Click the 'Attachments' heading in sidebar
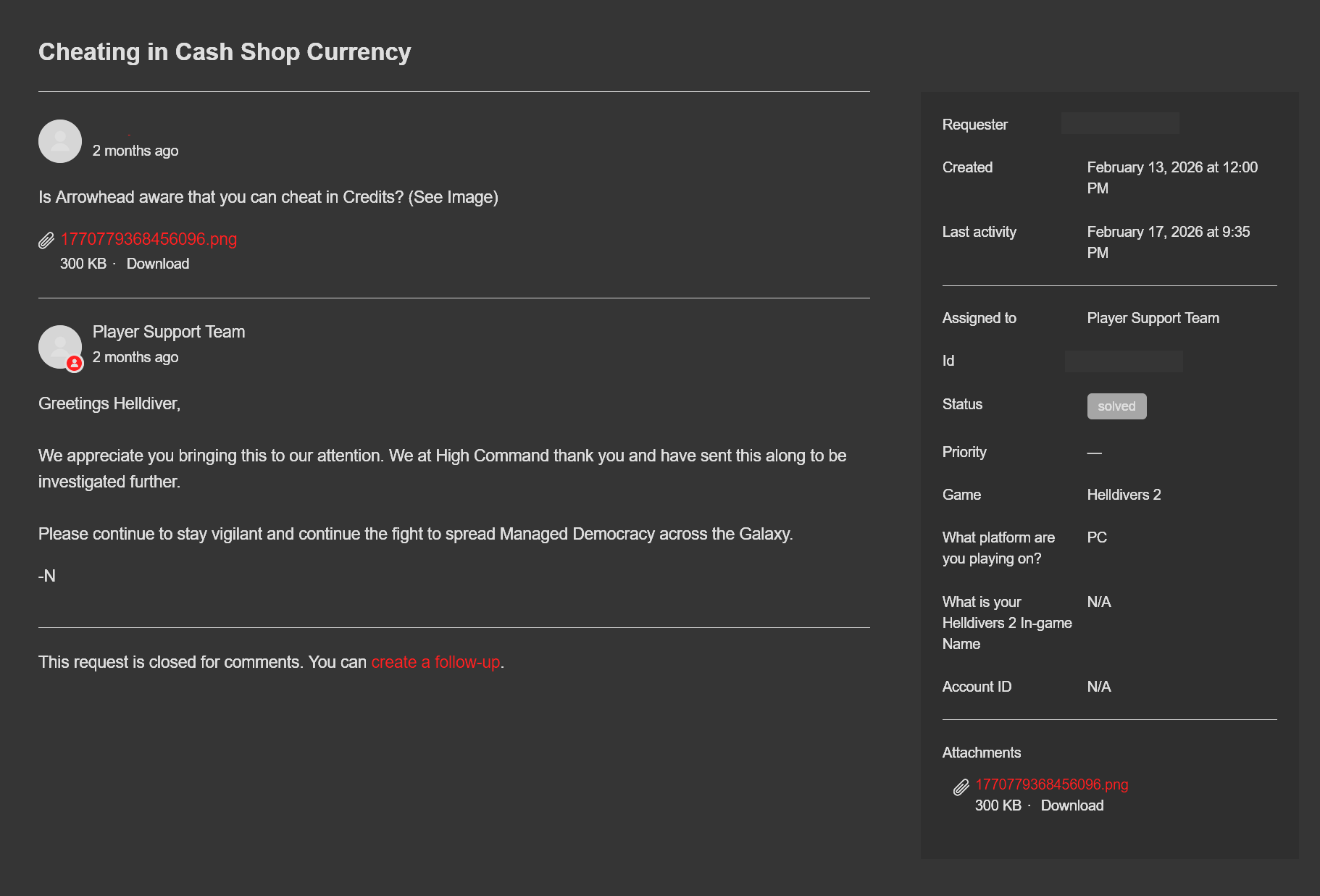 click(982, 753)
